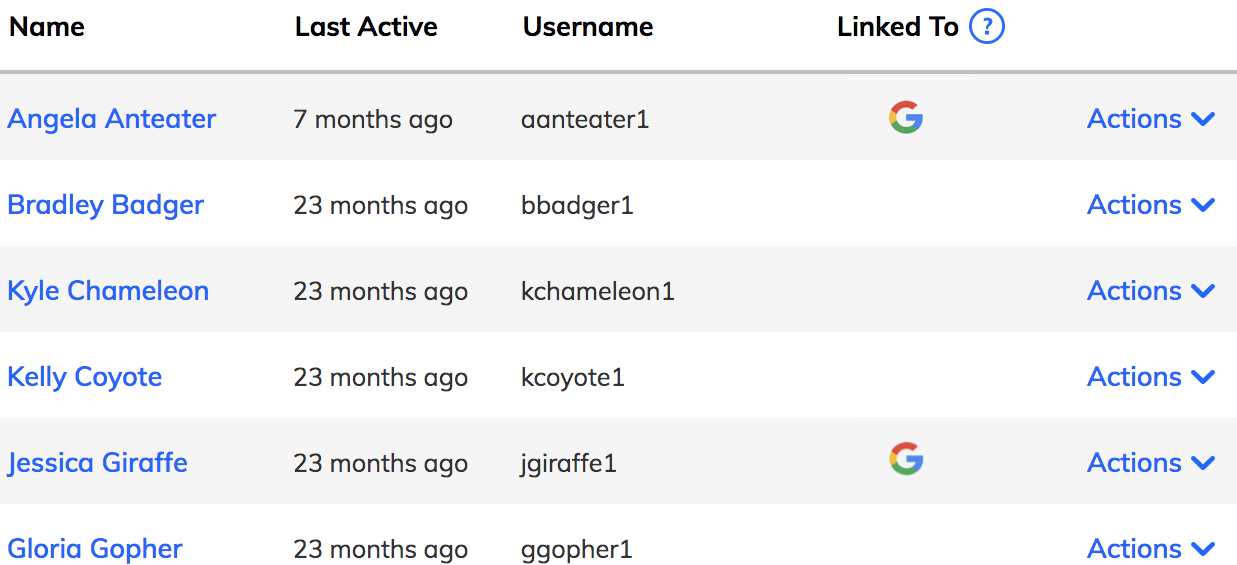Screen dimensions: 1237x565
Task: Click the Linked To help question icon
Action: (987, 27)
